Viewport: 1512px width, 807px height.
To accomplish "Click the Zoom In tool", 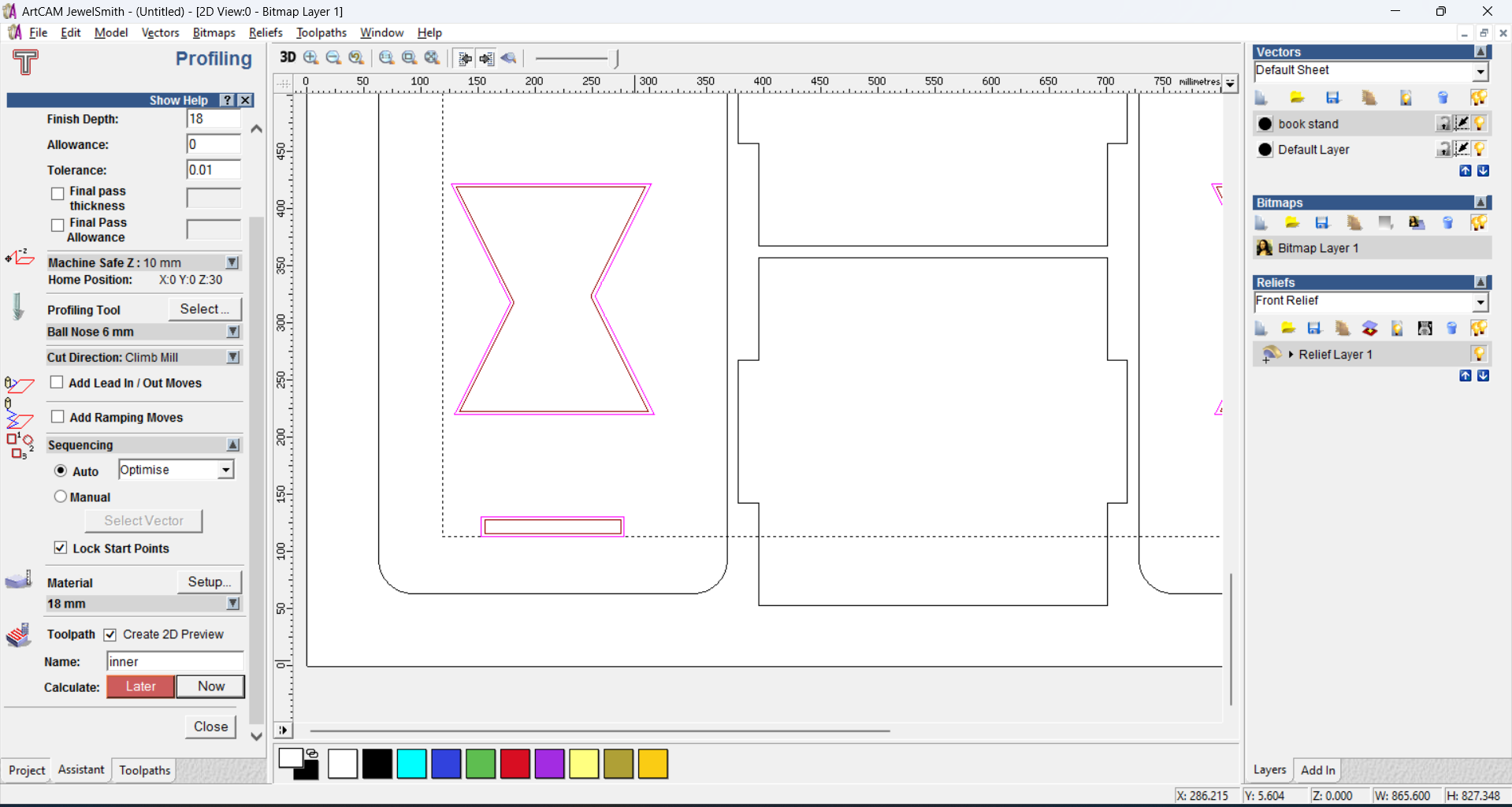I will 311,58.
